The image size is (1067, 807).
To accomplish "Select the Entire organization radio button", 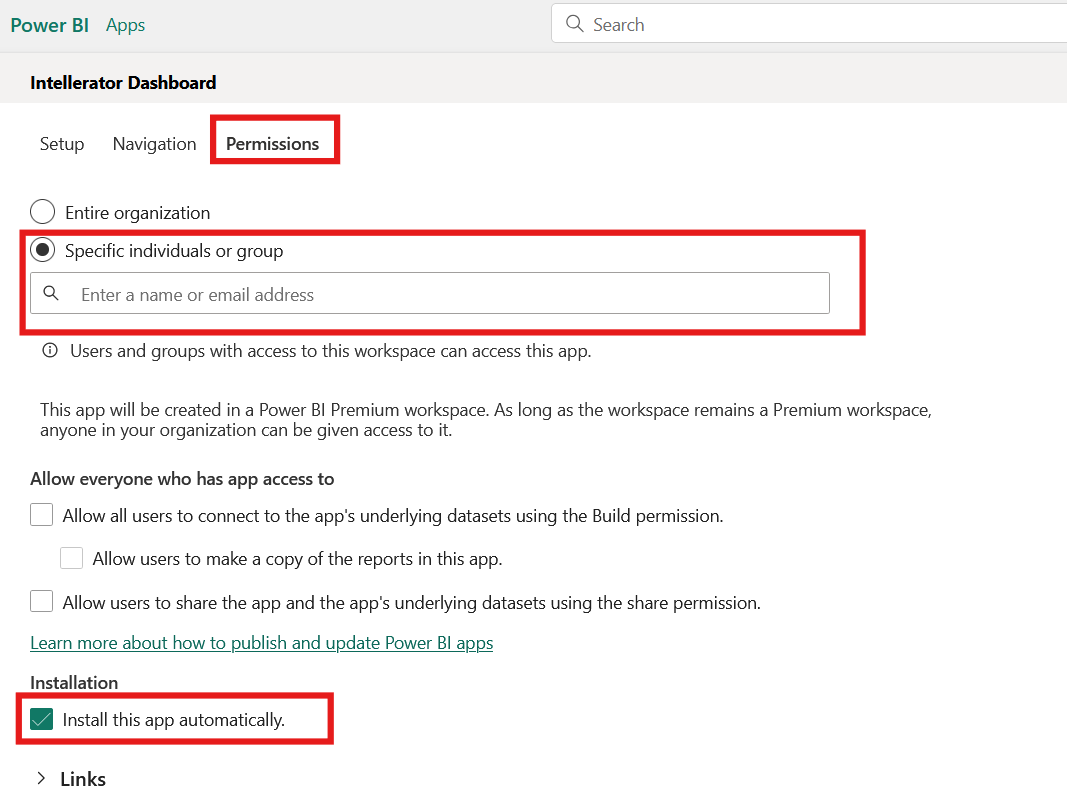I will 43,213.
